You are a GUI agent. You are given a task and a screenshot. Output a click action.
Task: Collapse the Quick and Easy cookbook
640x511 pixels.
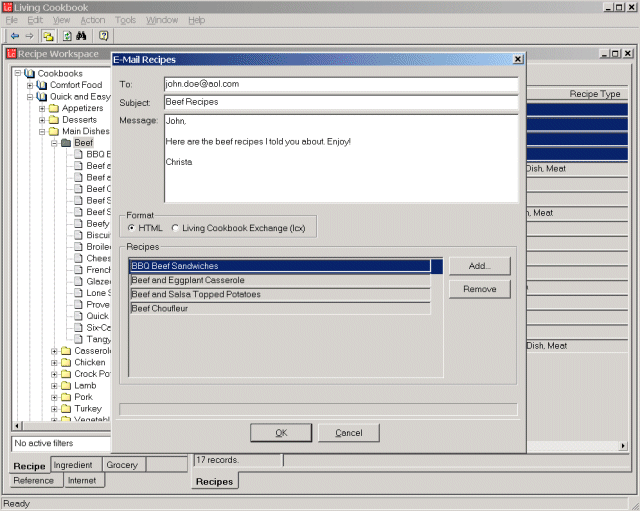(x=30, y=97)
